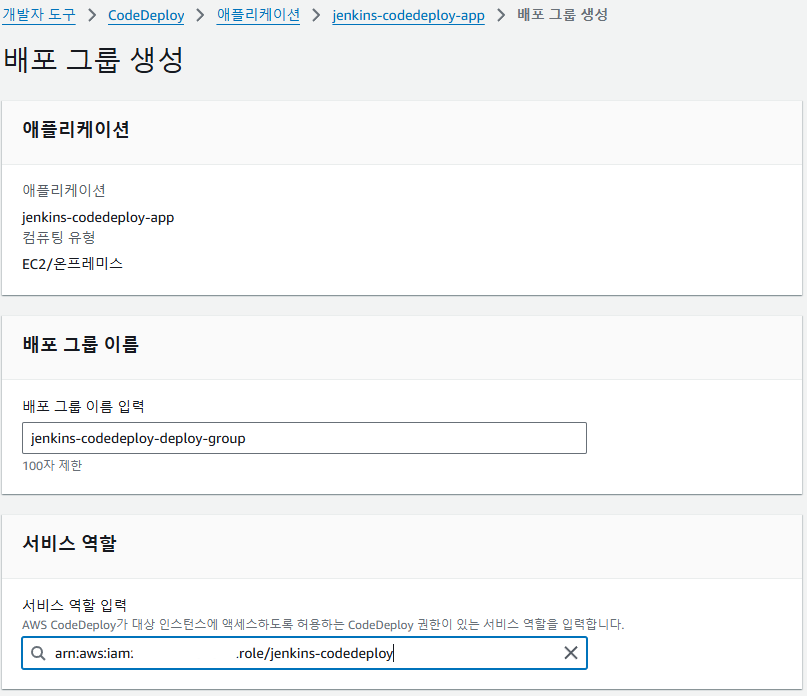Click the EC2/온프레미스 compute type value

72,264
